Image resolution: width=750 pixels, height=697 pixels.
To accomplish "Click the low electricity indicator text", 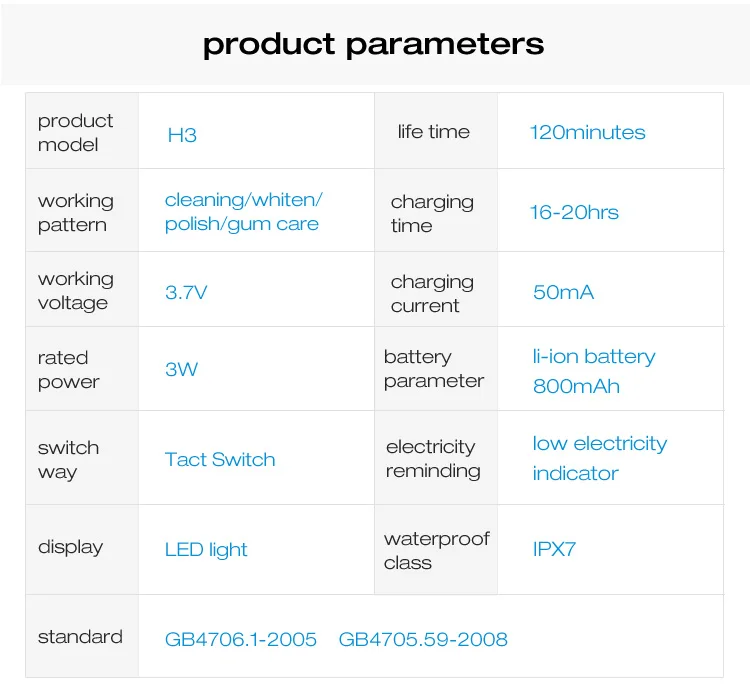I will [x=599, y=458].
